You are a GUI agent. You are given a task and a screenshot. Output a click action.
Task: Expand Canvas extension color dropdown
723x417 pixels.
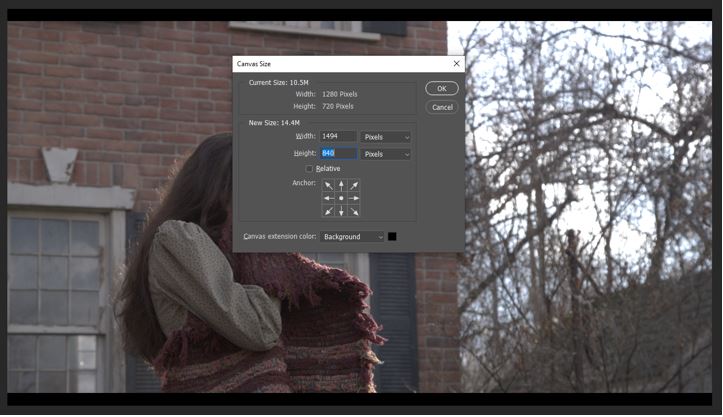(x=354, y=237)
